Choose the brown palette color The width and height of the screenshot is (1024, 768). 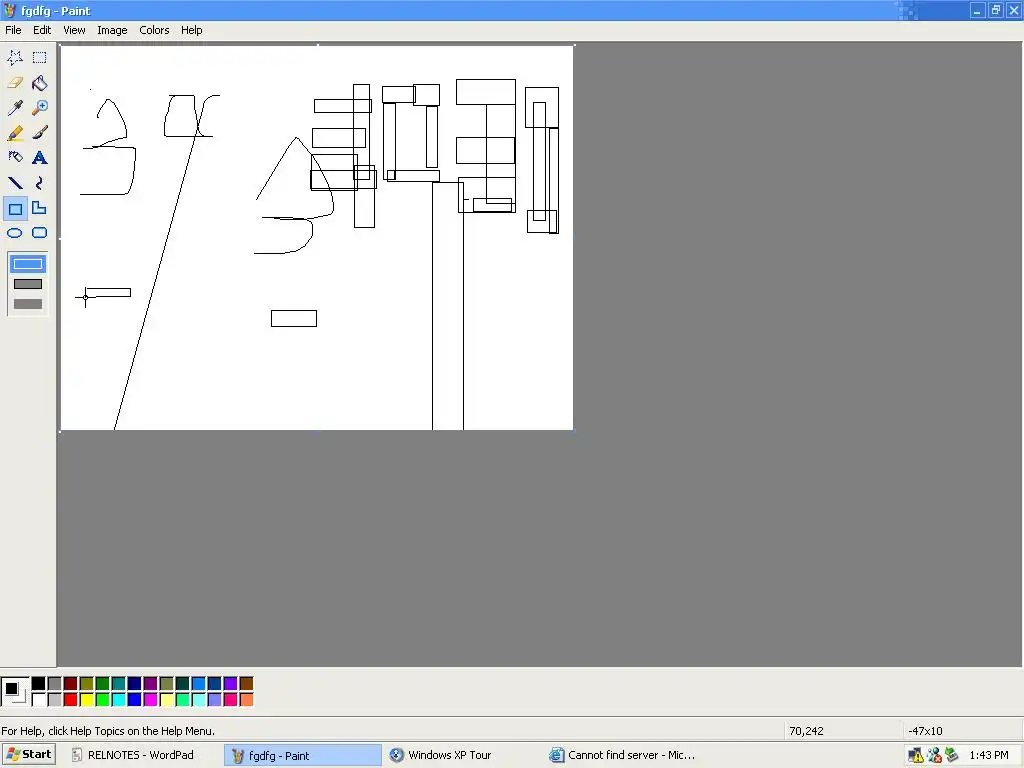point(246,684)
